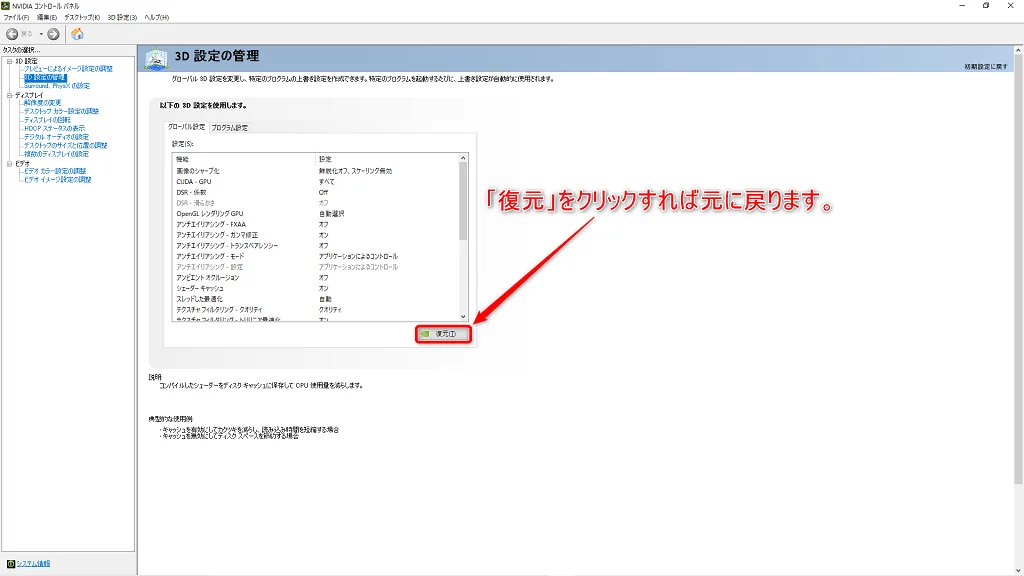Open the システム情報 link
The image size is (1024, 576).
pyautogui.click(x=33, y=564)
